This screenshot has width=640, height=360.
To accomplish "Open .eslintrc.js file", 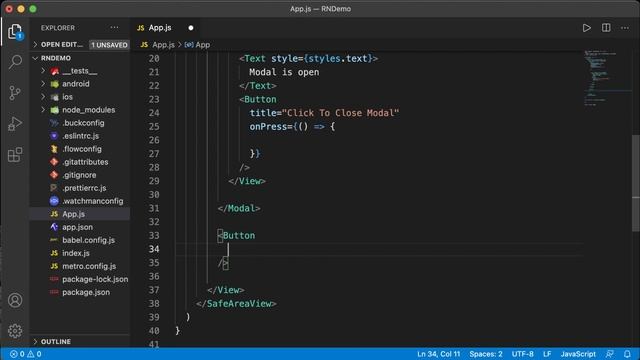I will click(80, 136).
